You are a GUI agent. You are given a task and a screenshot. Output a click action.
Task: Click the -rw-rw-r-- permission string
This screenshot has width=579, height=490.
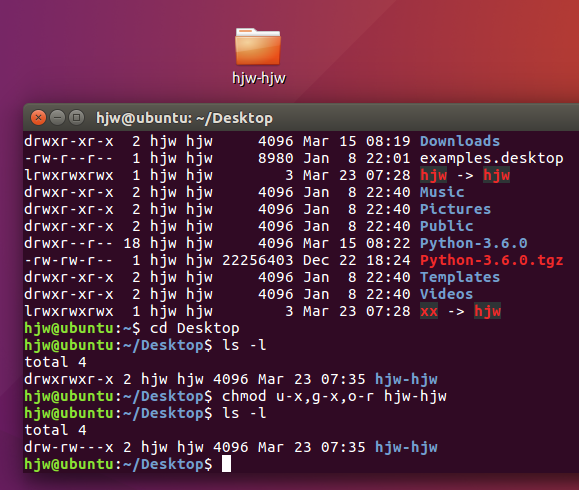[x=69, y=260]
